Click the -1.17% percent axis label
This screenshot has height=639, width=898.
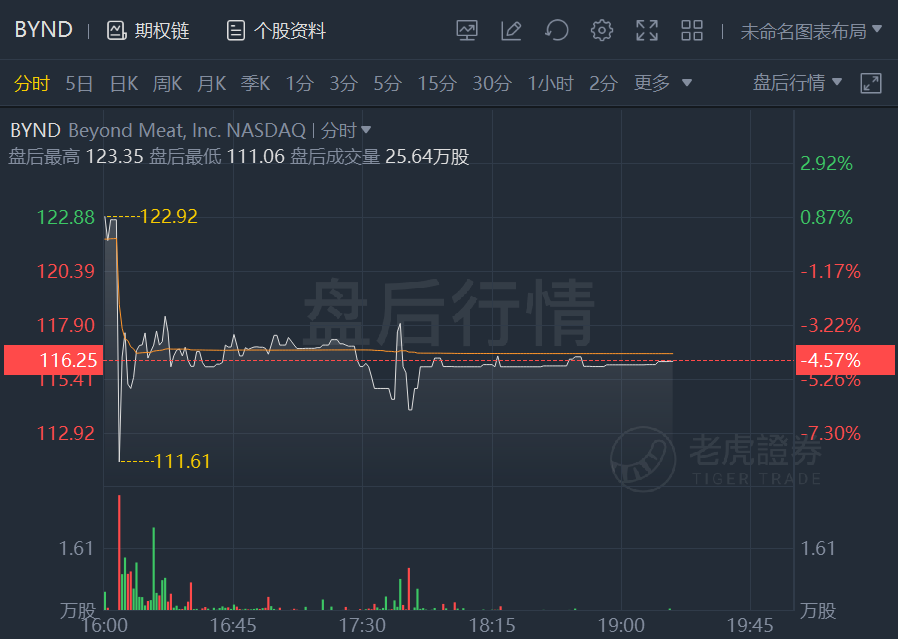pyautogui.click(x=830, y=271)
